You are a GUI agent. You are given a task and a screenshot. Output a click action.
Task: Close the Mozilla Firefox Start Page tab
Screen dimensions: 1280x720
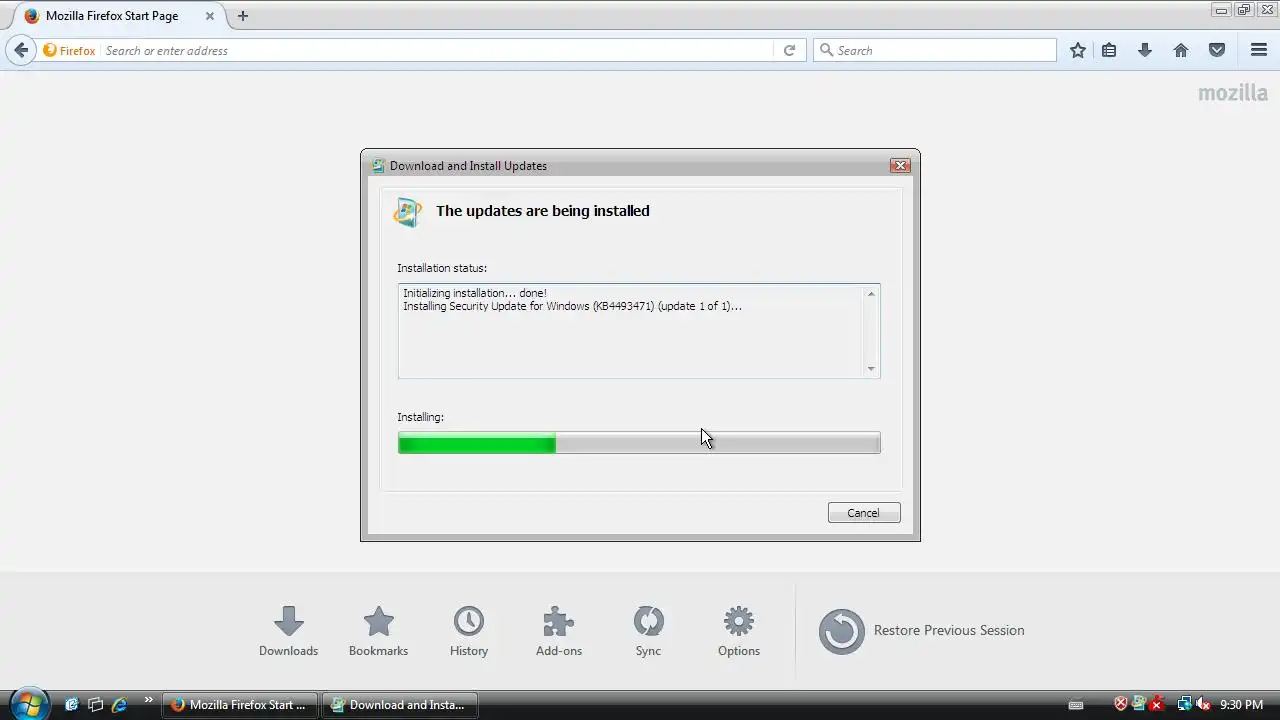click(210, 16)
